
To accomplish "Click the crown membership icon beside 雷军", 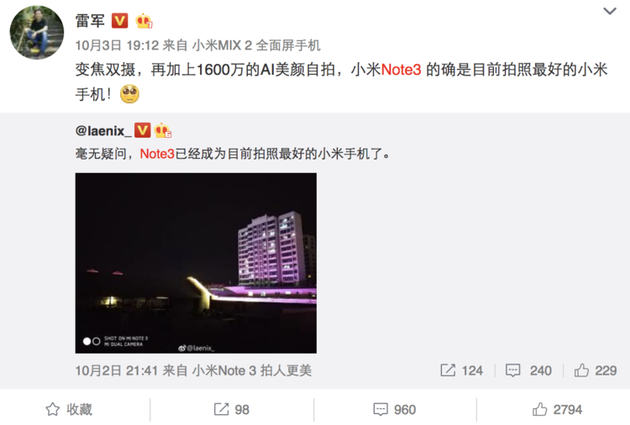I will pos(144,21).
